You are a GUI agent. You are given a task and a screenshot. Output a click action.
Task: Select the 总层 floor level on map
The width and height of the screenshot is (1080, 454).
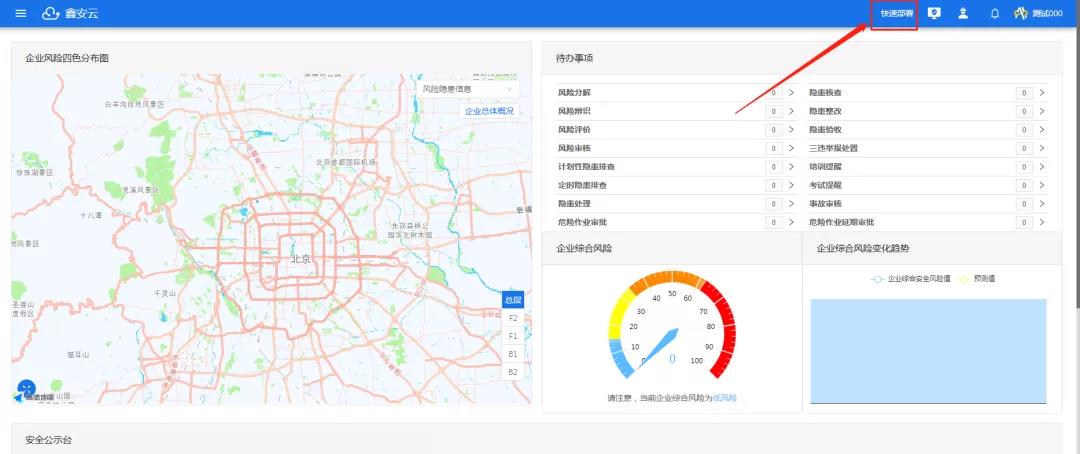pyautogui.click(x=513, y=300)
